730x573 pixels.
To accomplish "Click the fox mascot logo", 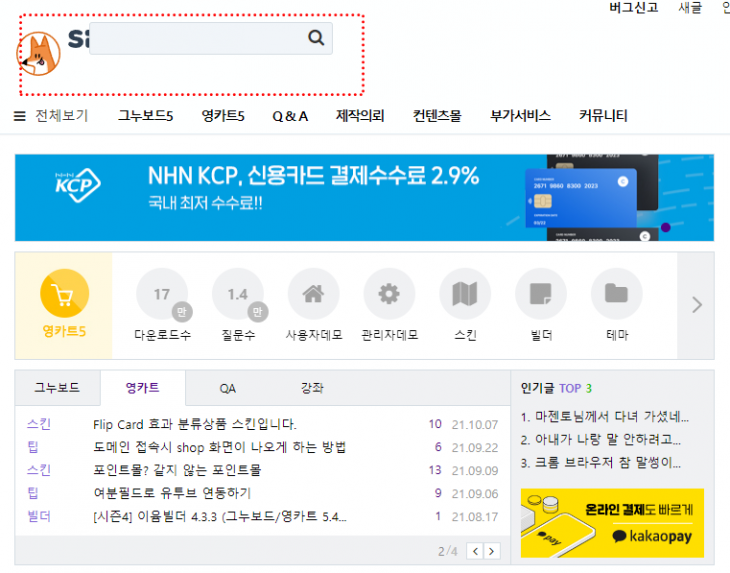I will pyautogui.click(x=40, y=54).
